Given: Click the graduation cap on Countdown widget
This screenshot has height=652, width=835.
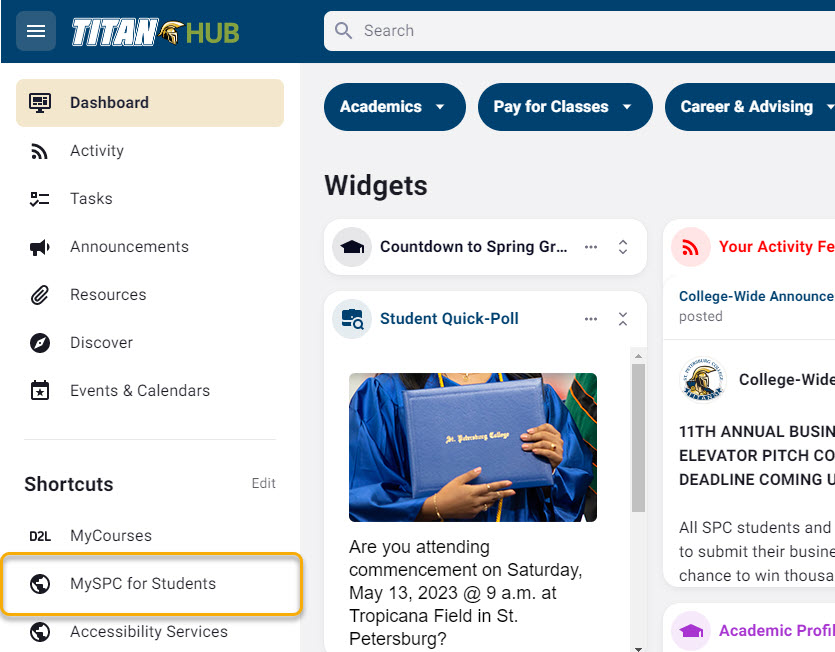Looking at the screenshot, I should coord(352,247).
